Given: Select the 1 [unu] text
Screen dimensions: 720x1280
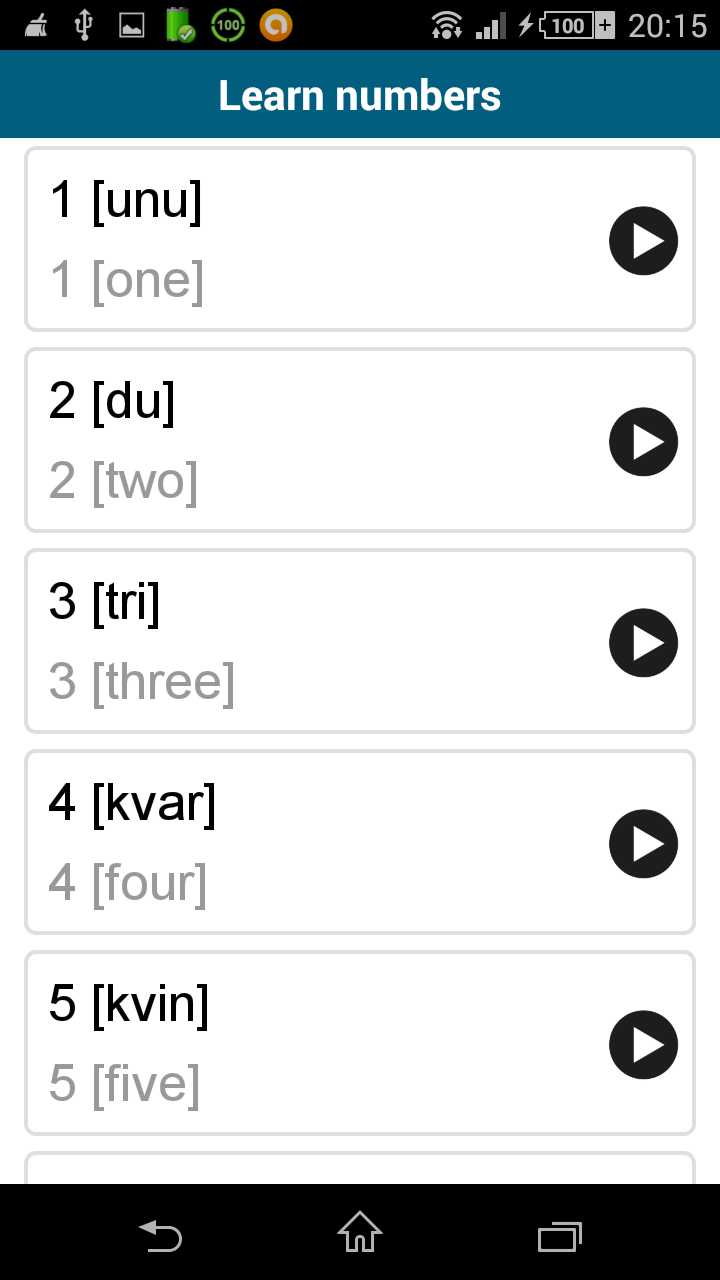Looking at the screenshot, I should coord(126,200).
